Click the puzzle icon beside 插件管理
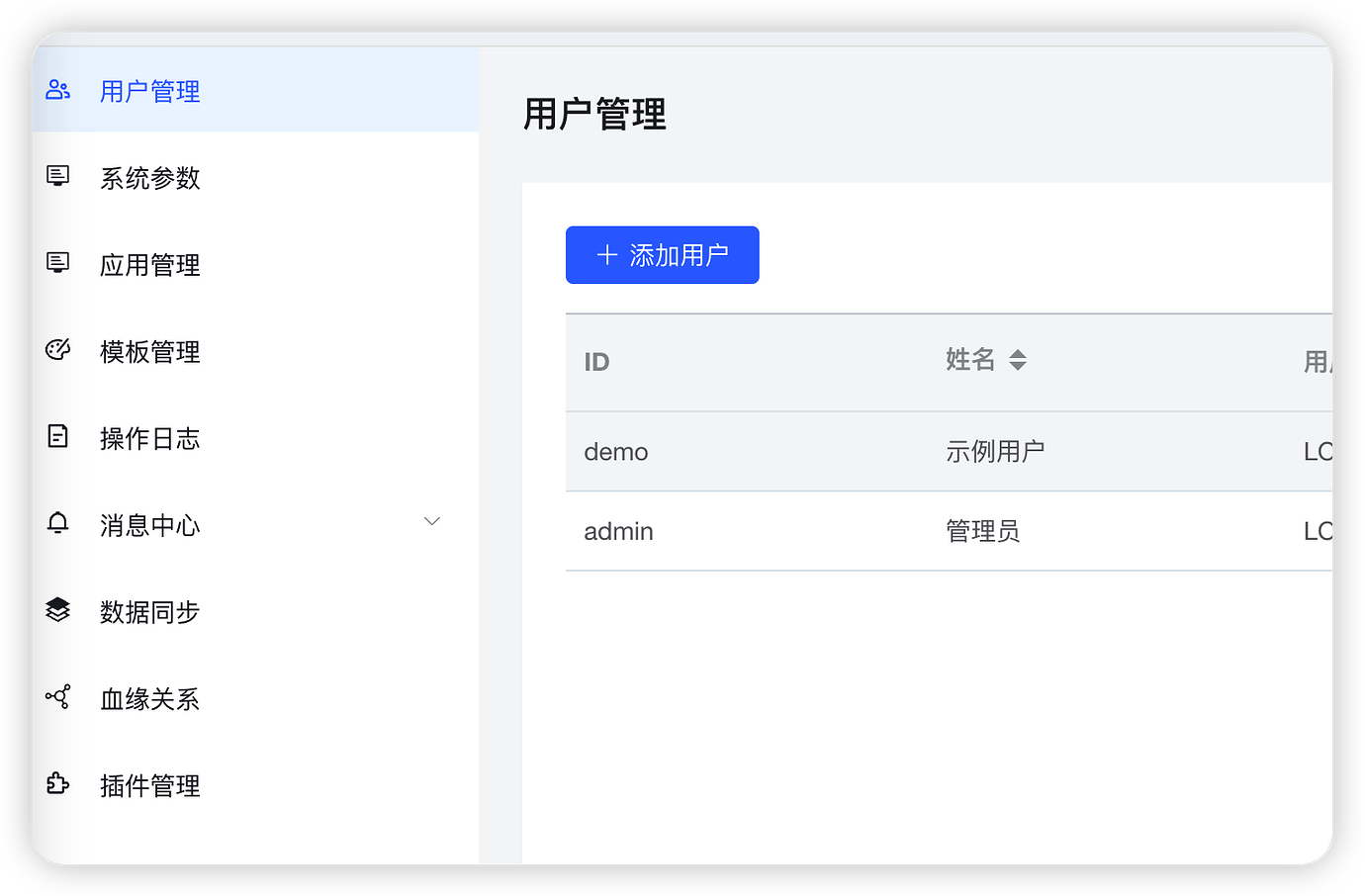Screen dimensions: 1365x896 point(58,784)
